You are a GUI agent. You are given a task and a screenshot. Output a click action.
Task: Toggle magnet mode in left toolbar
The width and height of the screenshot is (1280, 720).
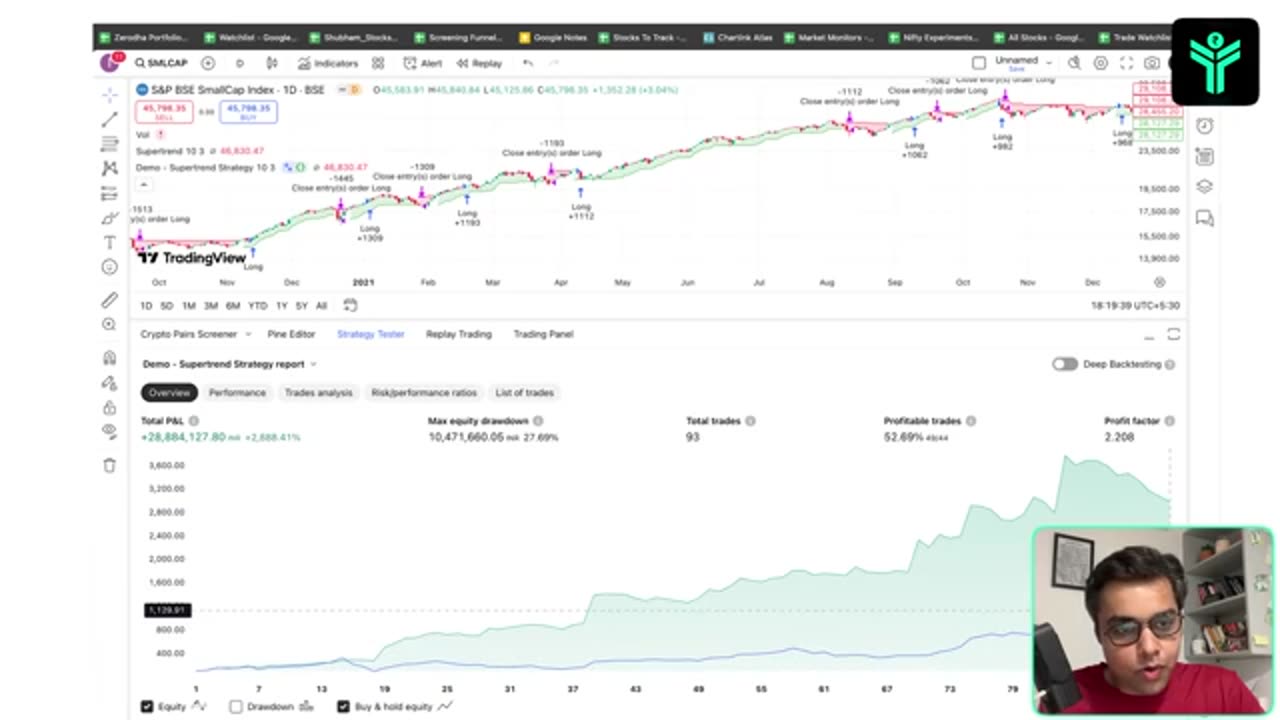click(109, 358)
